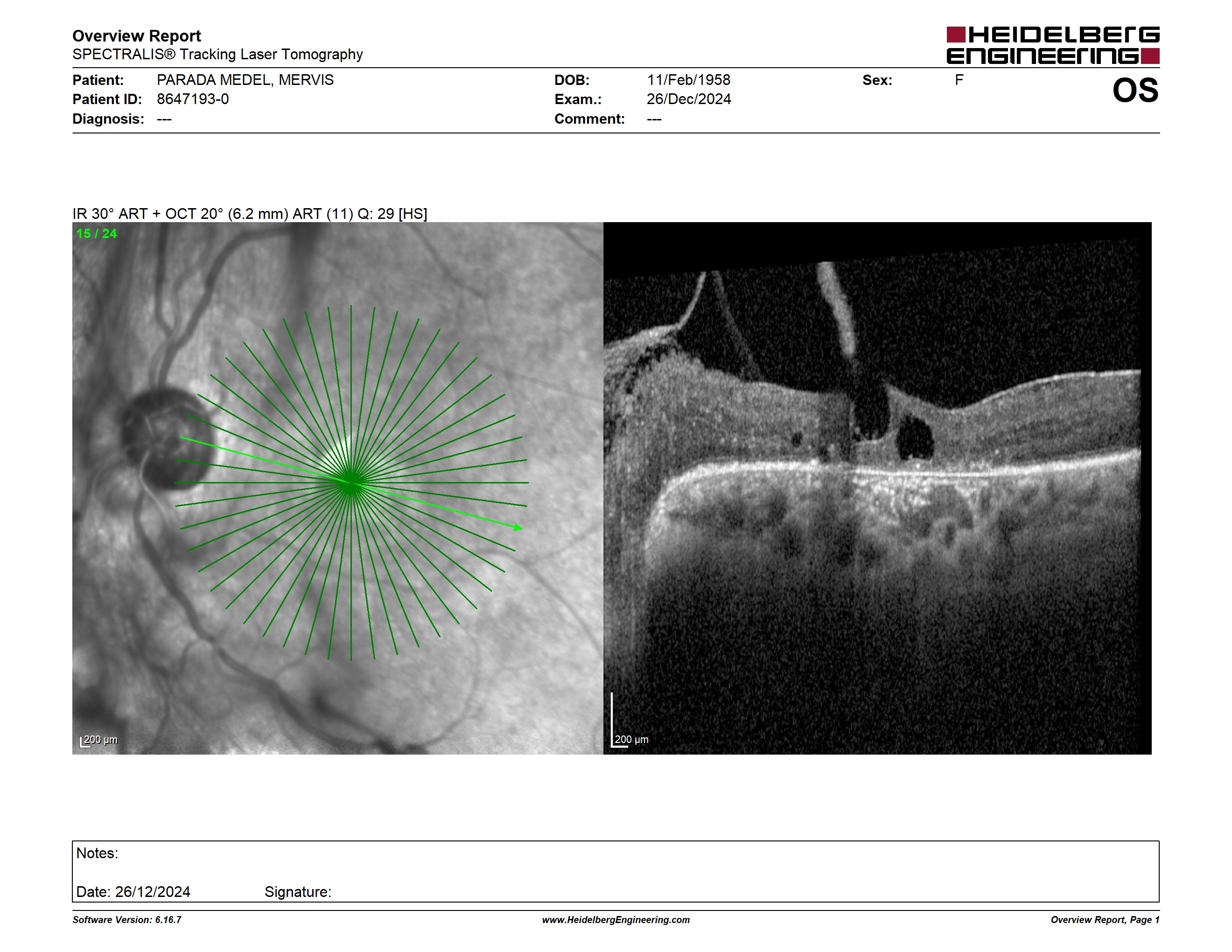The height and width of the screenshot is (952, 1232).
Task: Click the 'Patient ID:' label
Action: 106,99
